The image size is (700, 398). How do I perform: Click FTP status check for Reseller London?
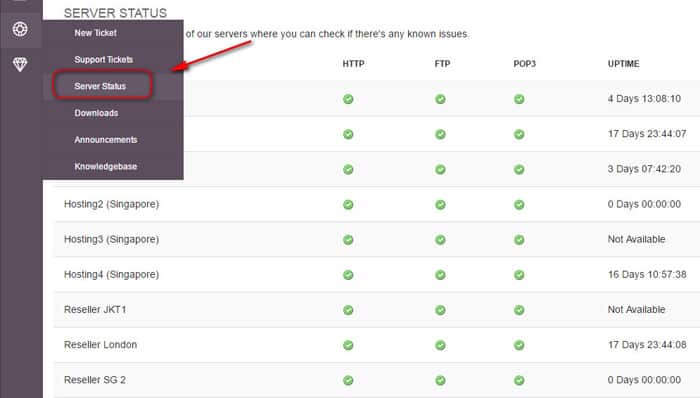pos(440,345)
